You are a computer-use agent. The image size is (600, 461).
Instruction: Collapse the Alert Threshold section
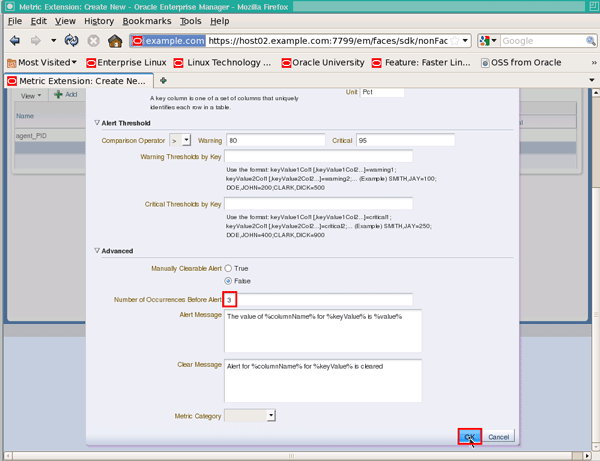[97, 122]
